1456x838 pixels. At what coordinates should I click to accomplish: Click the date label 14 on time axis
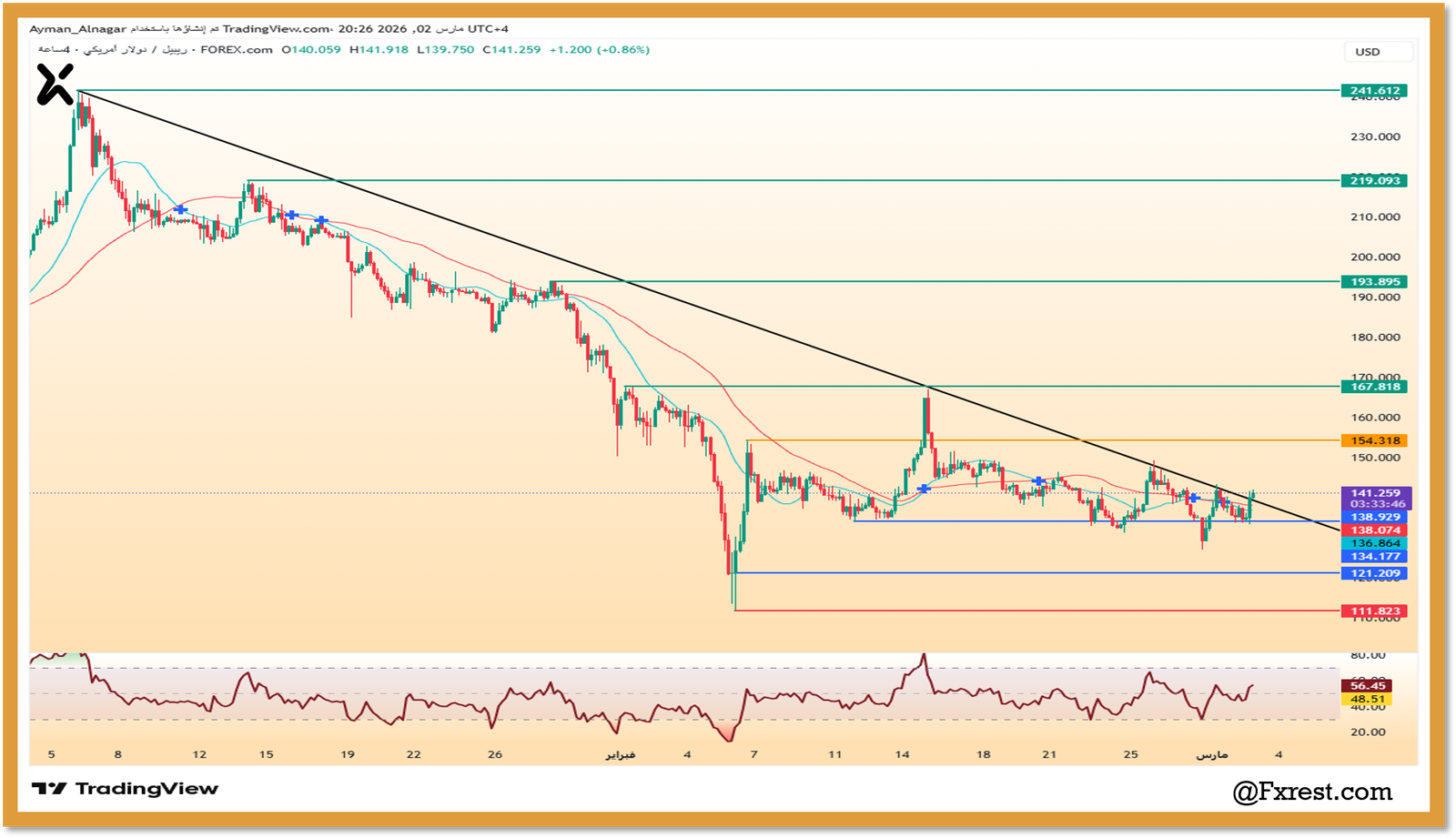tap(902, 754)
